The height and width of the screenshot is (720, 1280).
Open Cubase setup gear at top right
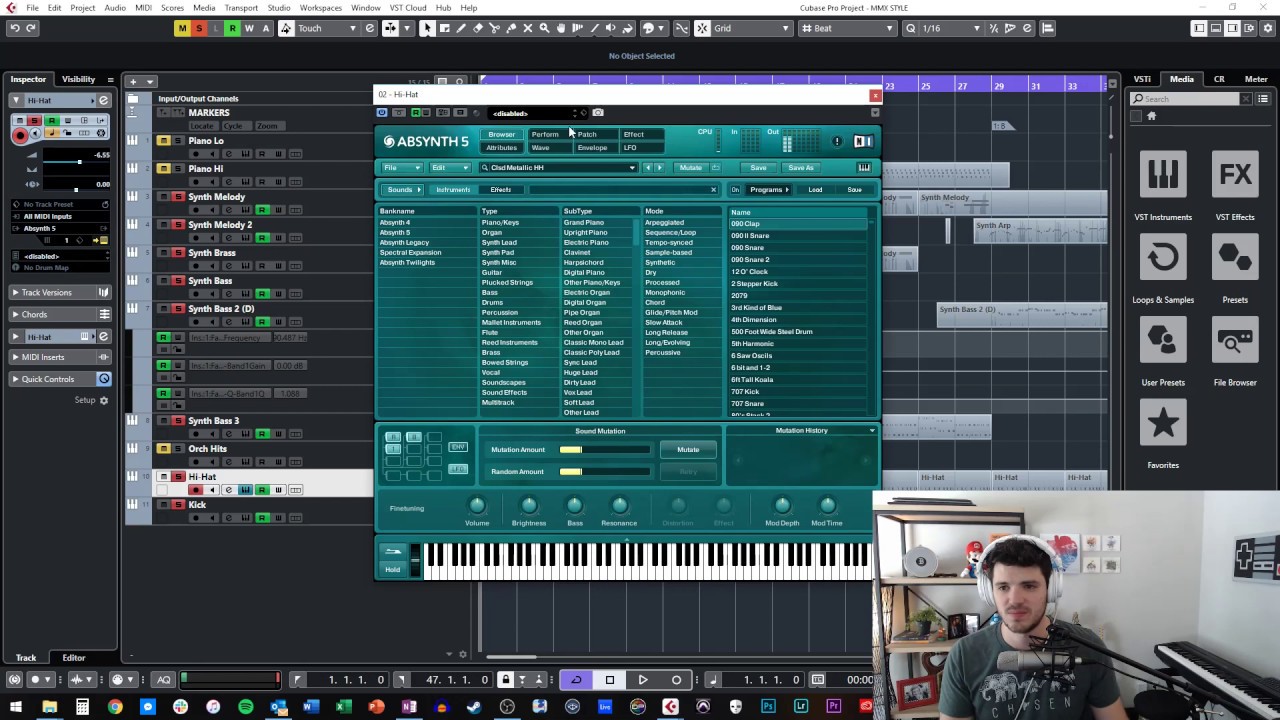pos(1267,28)
